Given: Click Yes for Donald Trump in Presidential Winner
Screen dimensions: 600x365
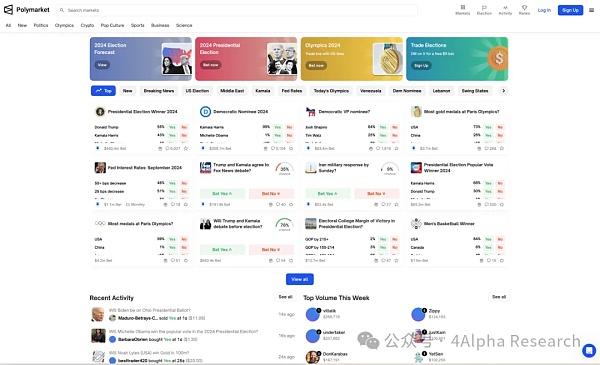Looking at the screenshot, I should 172,127.
